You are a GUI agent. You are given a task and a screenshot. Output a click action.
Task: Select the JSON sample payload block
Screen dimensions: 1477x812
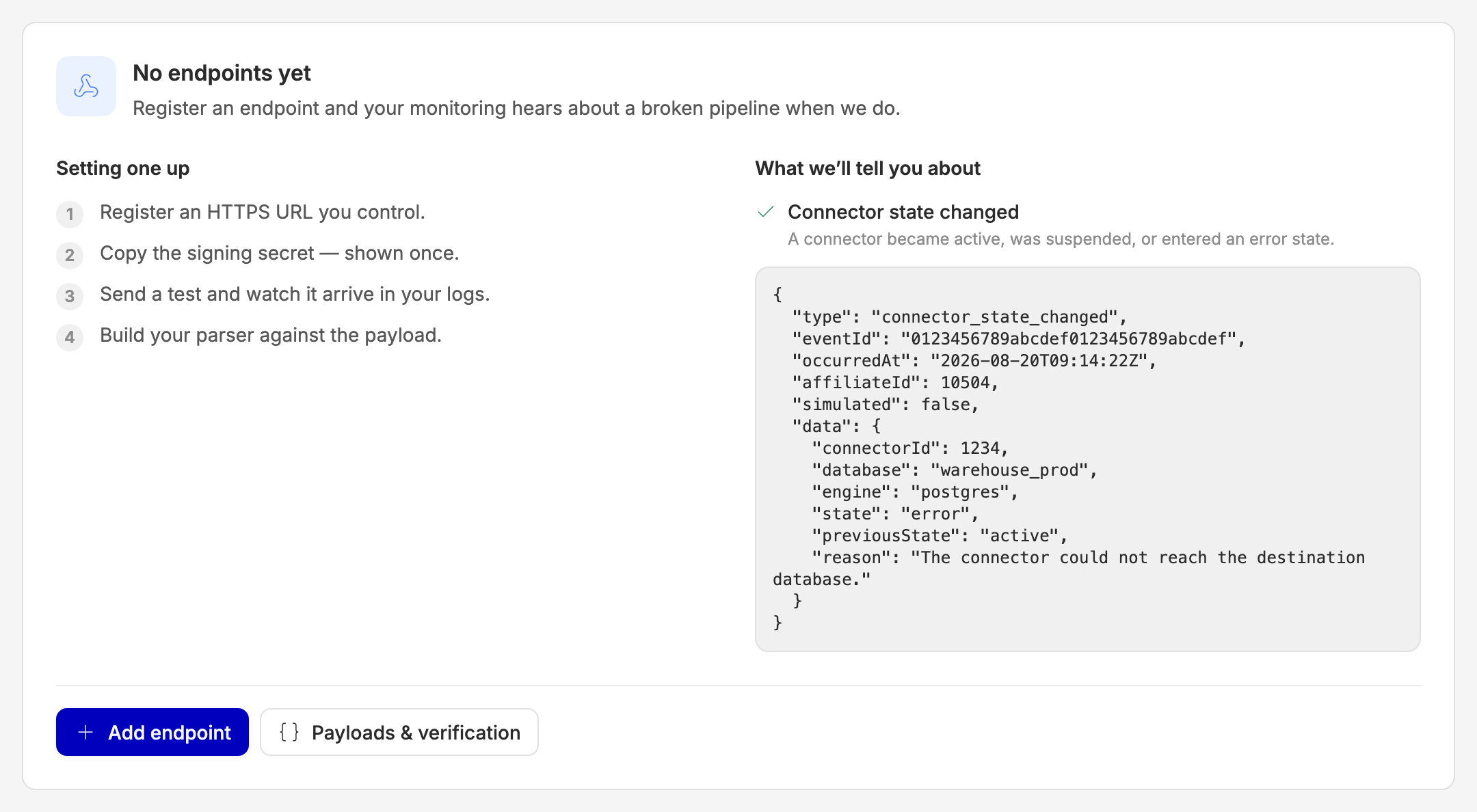[x=1087, y=459]
